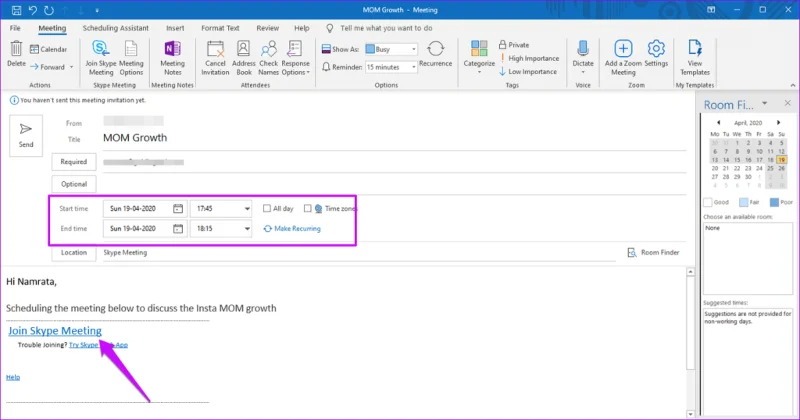Click the Tell me lightbulb search
The image size is (800, 420).
point(330,28)
